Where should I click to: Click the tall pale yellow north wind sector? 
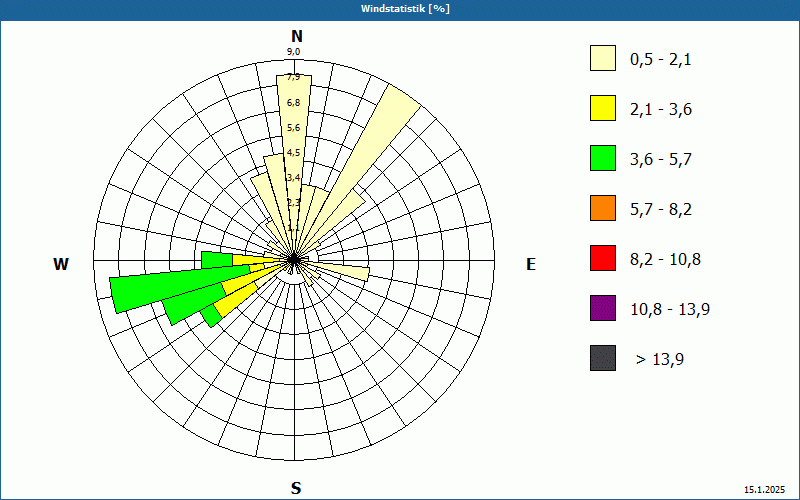pos(294,153)
